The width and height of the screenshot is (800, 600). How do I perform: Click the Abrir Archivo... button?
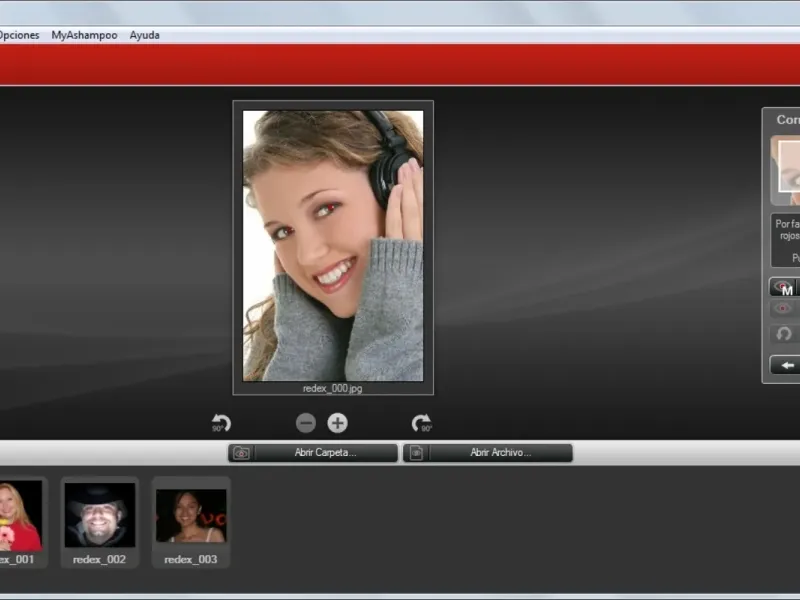(500, 453)
